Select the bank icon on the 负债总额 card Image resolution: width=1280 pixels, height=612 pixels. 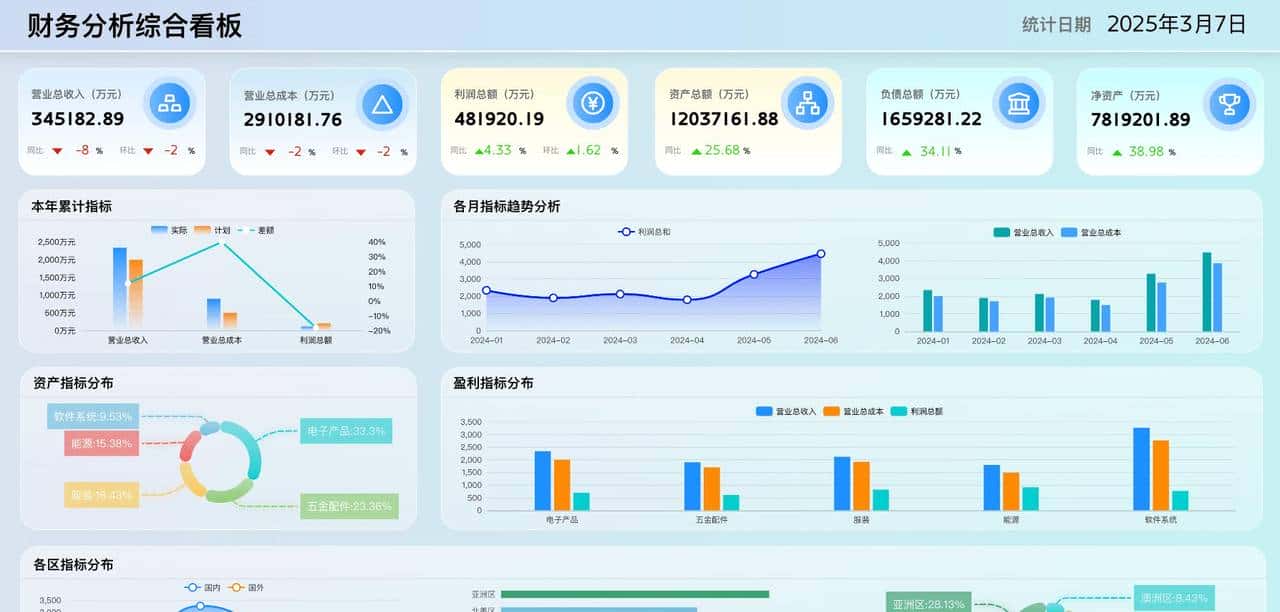pos(1019,102)
